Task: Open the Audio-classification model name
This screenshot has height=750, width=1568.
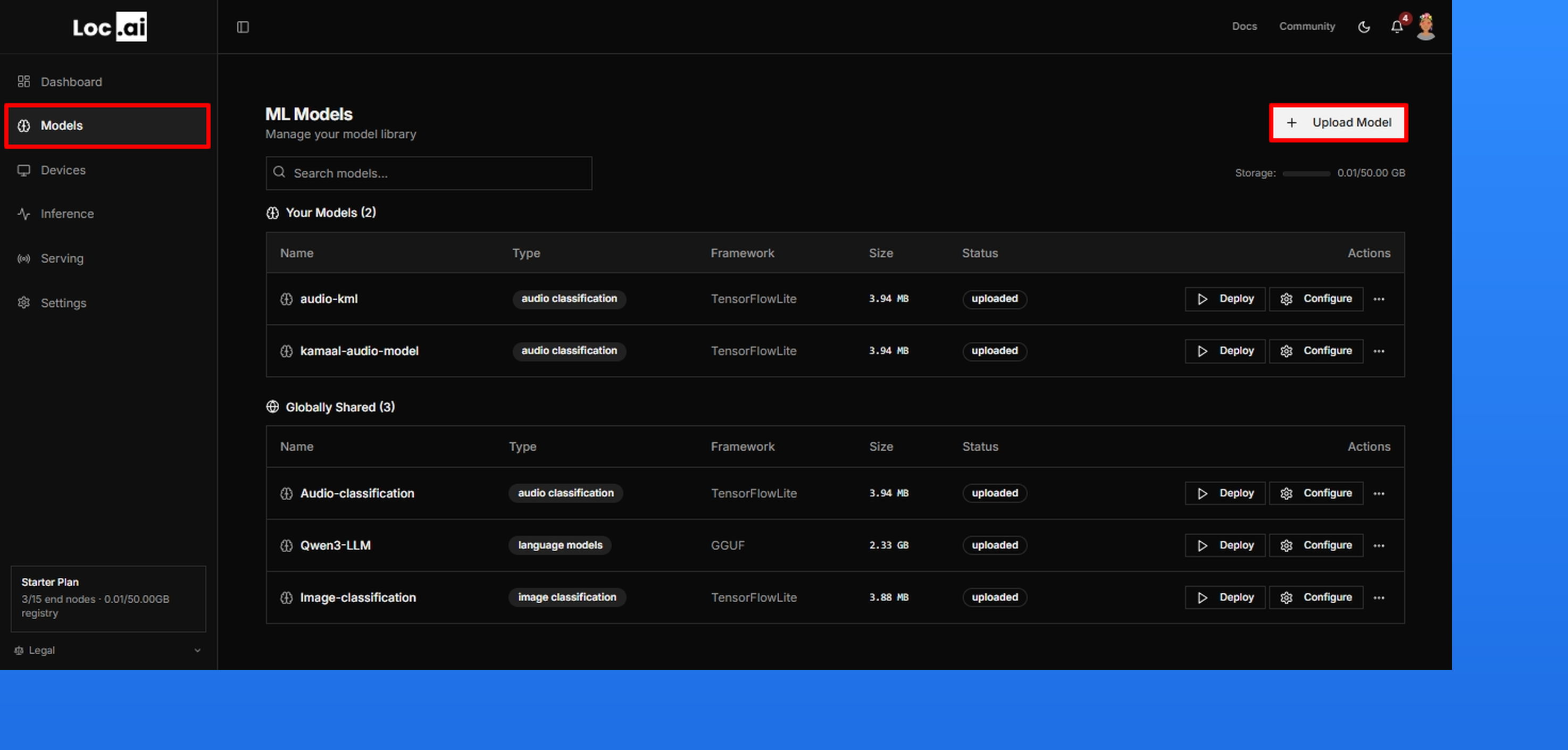Action: (x=357, y=493)
